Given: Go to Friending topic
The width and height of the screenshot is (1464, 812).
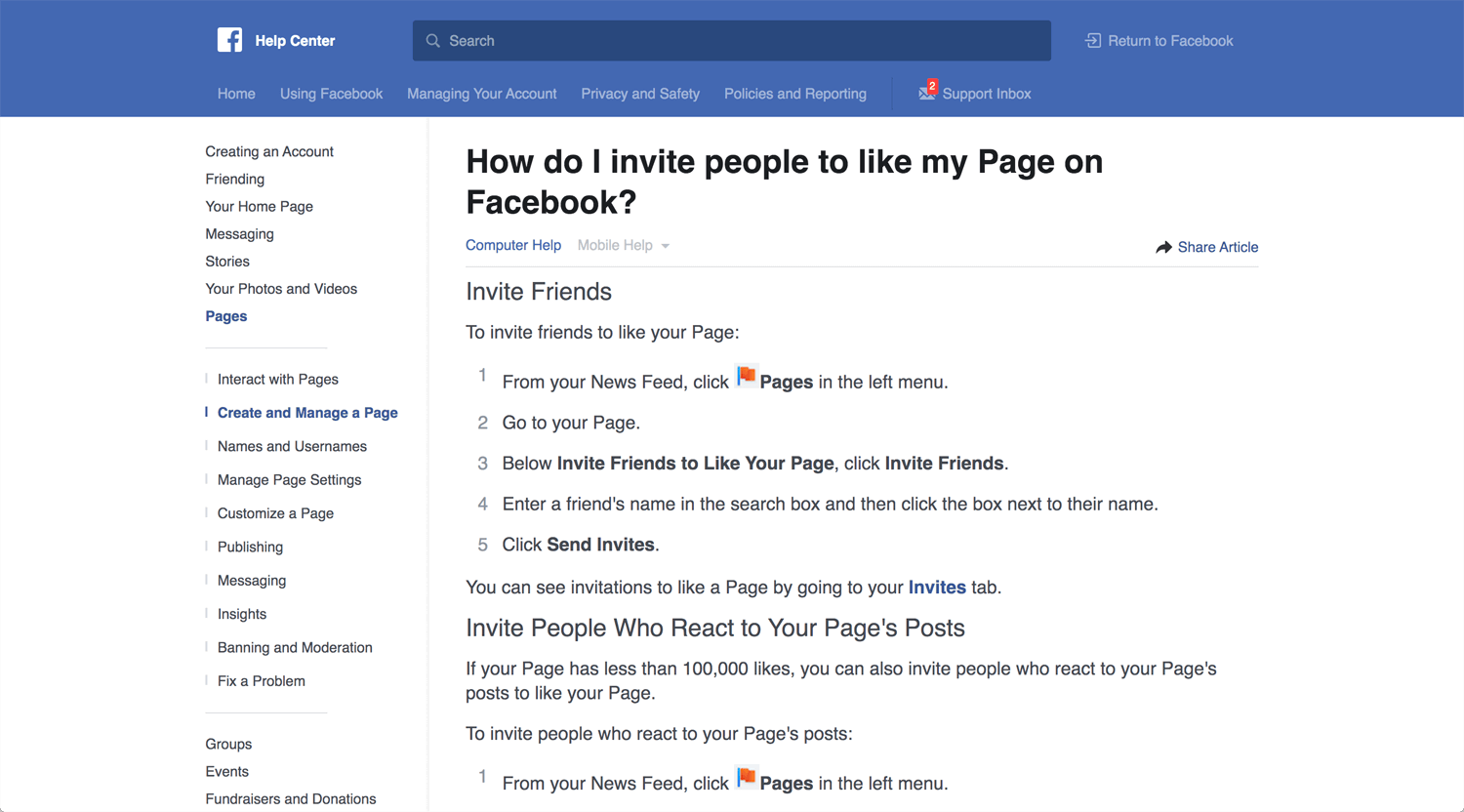Looking at the screenshot, I should pyautogui.click(x=235, y=179).
